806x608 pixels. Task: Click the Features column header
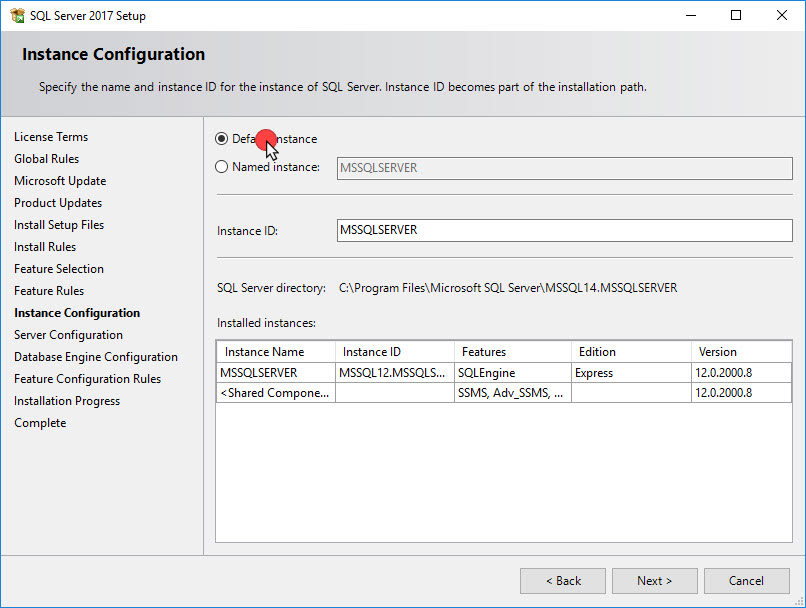pyautogui.click(x=512, y=352)
